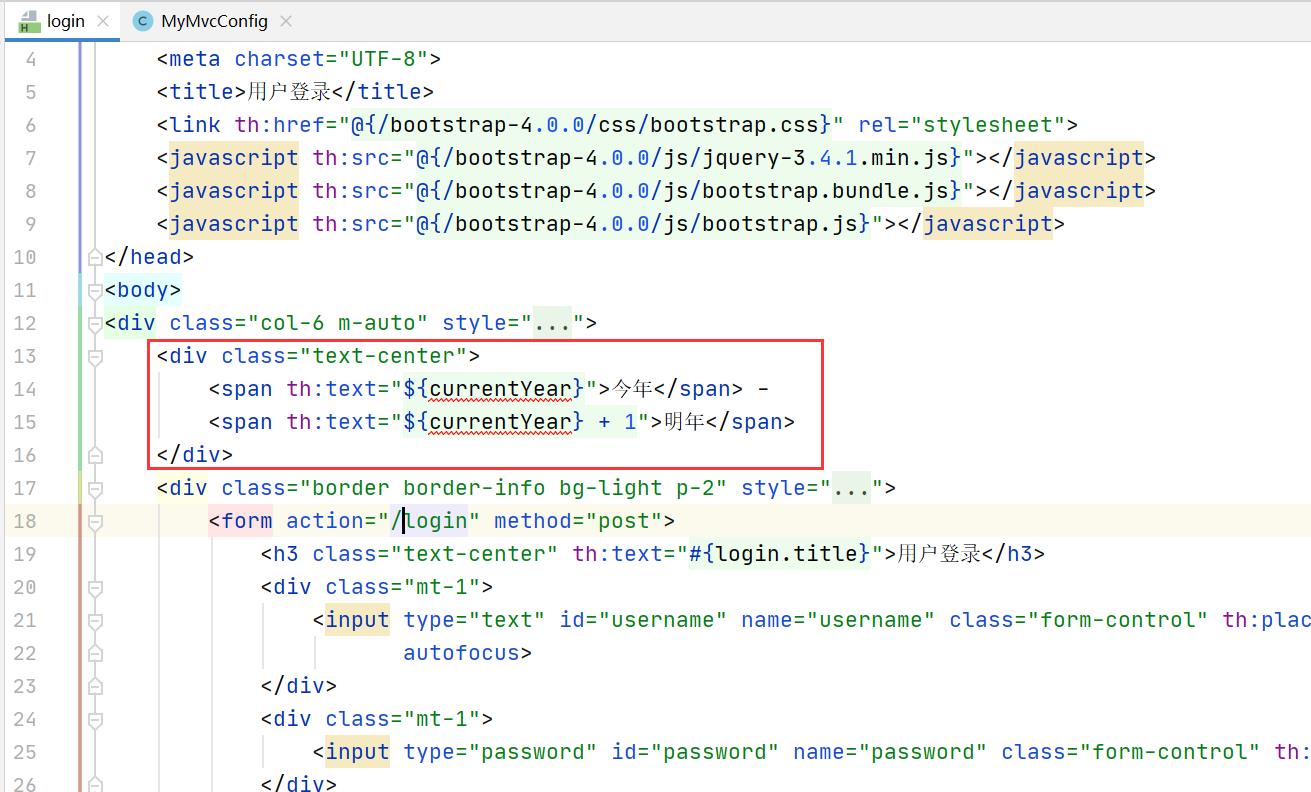Image resolution: width=1311 pixels, height=792 pixels.
Task: Collapse the text-center div at line 13
Action: pyautogui.click(x=95, y=356)
